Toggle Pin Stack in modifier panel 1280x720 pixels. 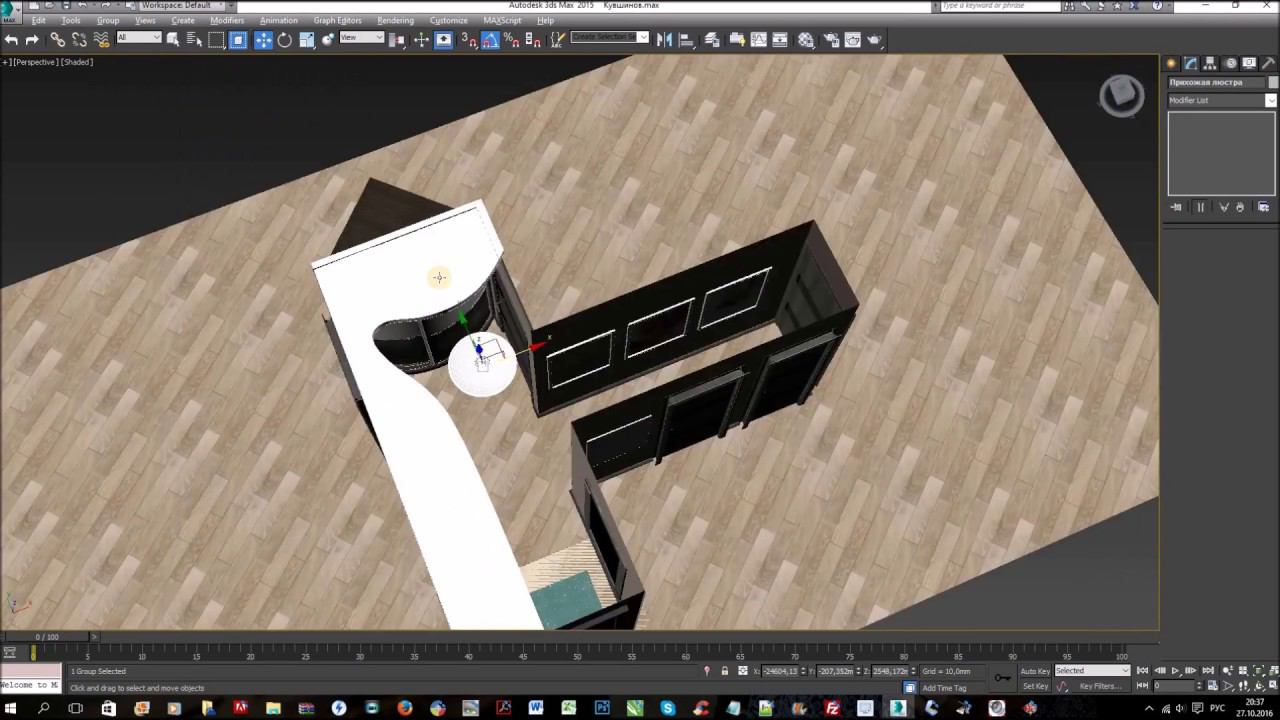1176,207
